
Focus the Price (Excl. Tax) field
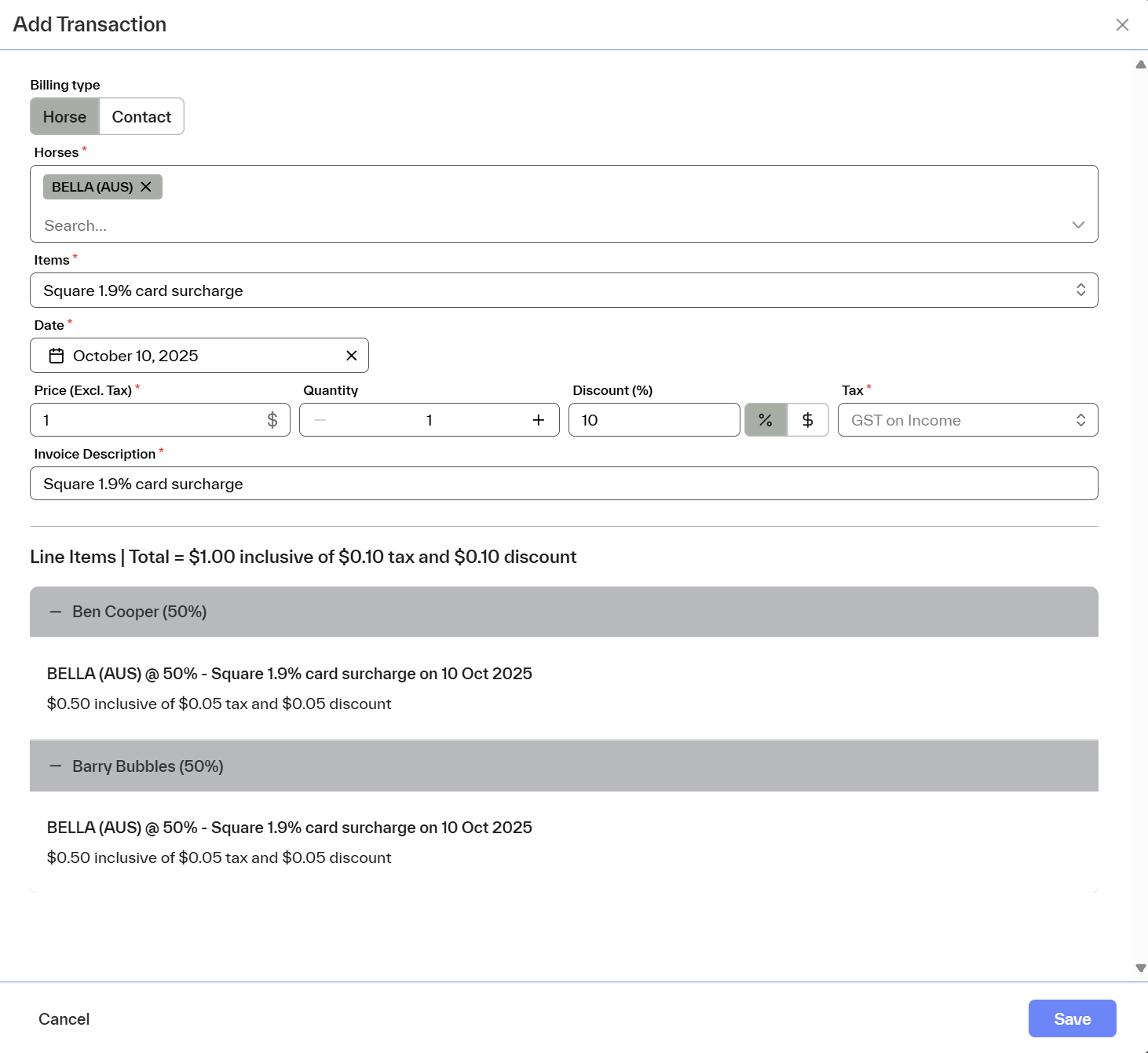click(149, 420)
